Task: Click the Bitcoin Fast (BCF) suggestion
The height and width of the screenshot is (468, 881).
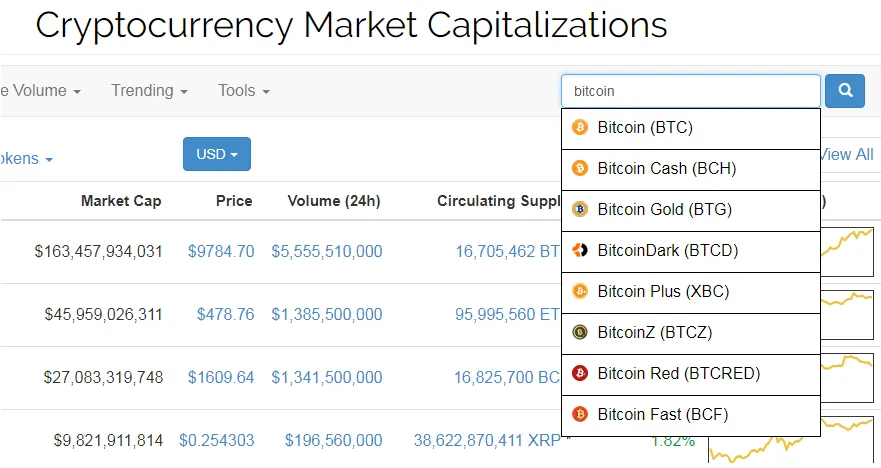Action: [x=691, y=415]
